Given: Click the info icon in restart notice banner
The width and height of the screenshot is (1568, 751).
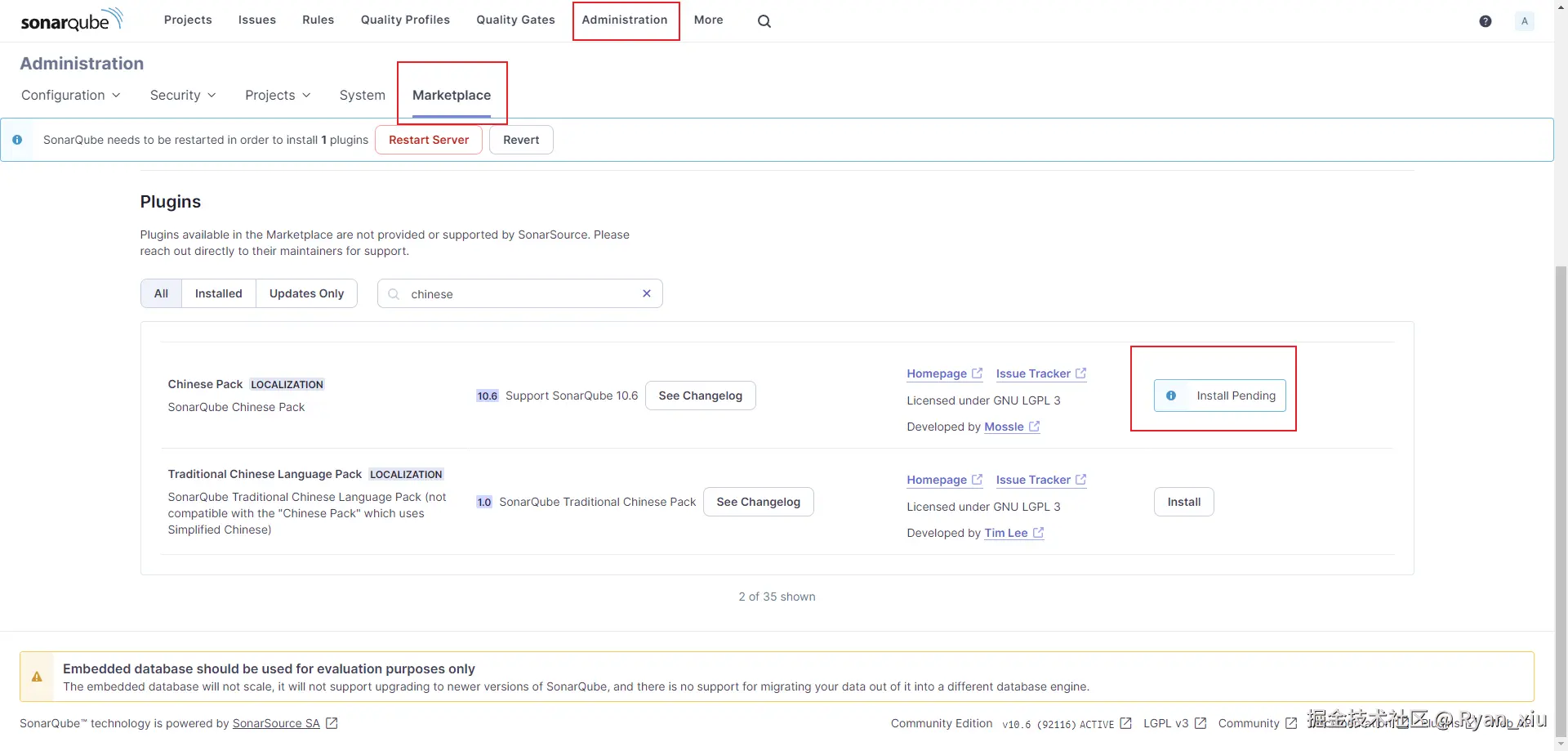Looking at the screenshot, I should [17, 140].
